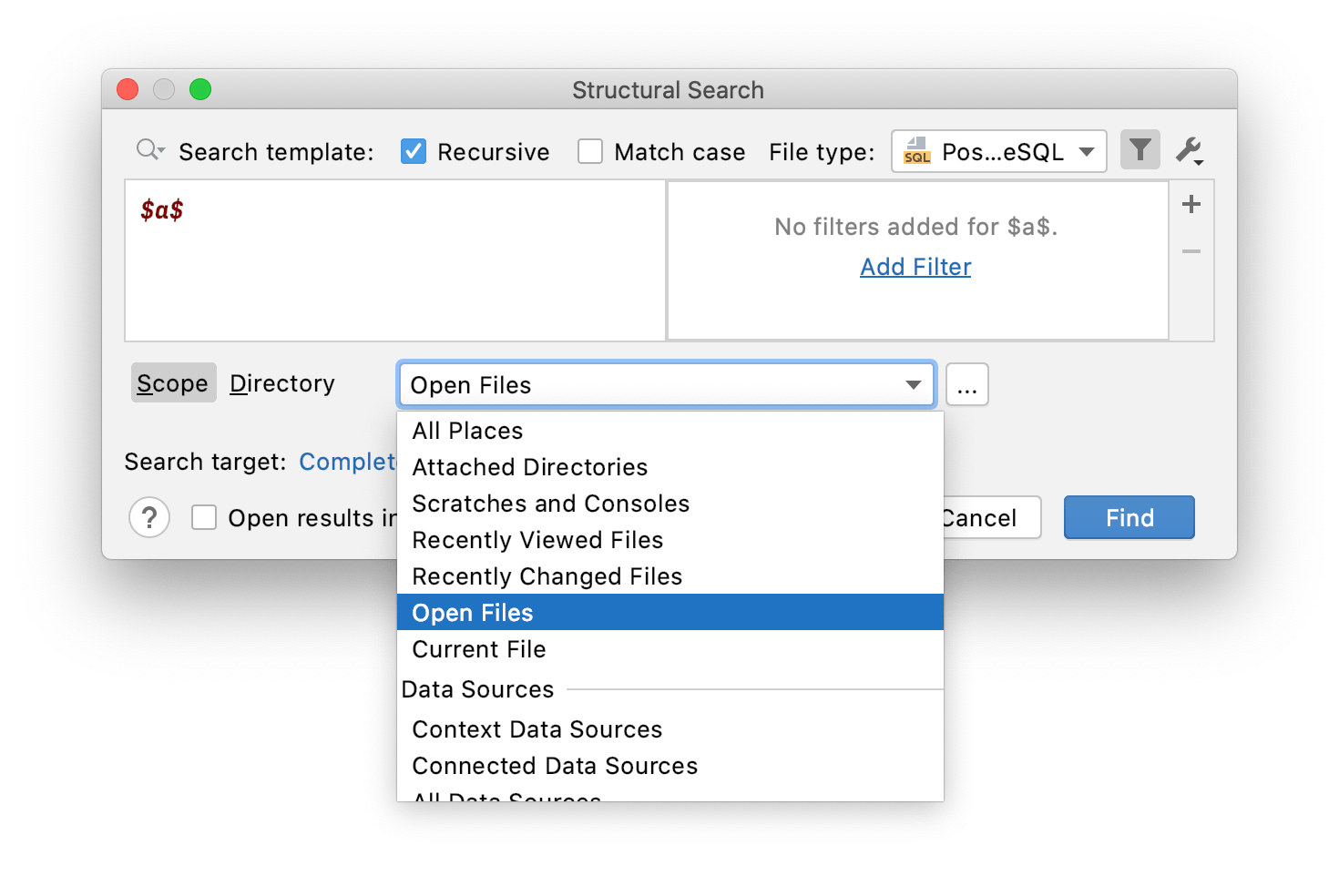This screenshot has width=1339, height=896.
Task: Click the minus icon below plus
Action: coord(1191,252)
